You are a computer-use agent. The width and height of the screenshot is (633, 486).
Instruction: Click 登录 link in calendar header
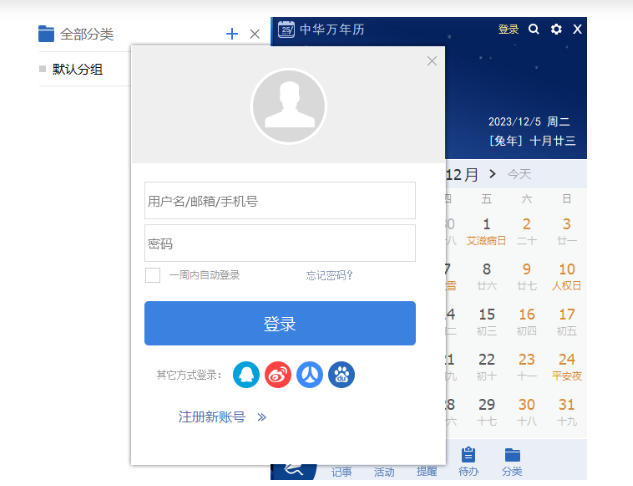click(508, 29)
